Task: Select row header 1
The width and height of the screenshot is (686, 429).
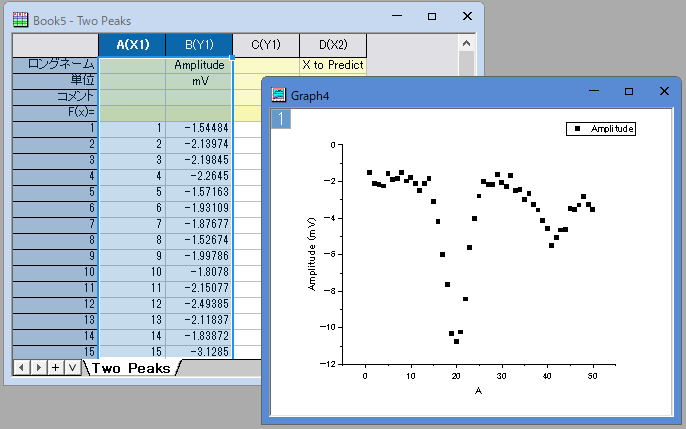Action: [x=55, y=129]
